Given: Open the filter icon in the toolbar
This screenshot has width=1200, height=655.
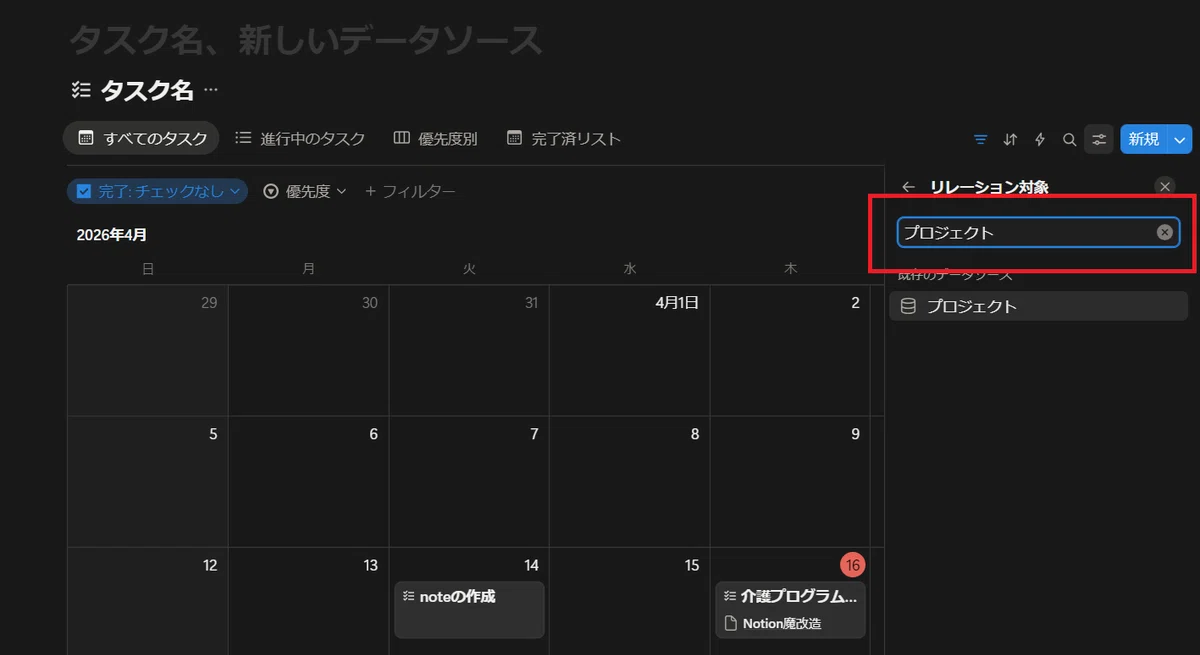Looking at the screenshot, I should 980,139.
